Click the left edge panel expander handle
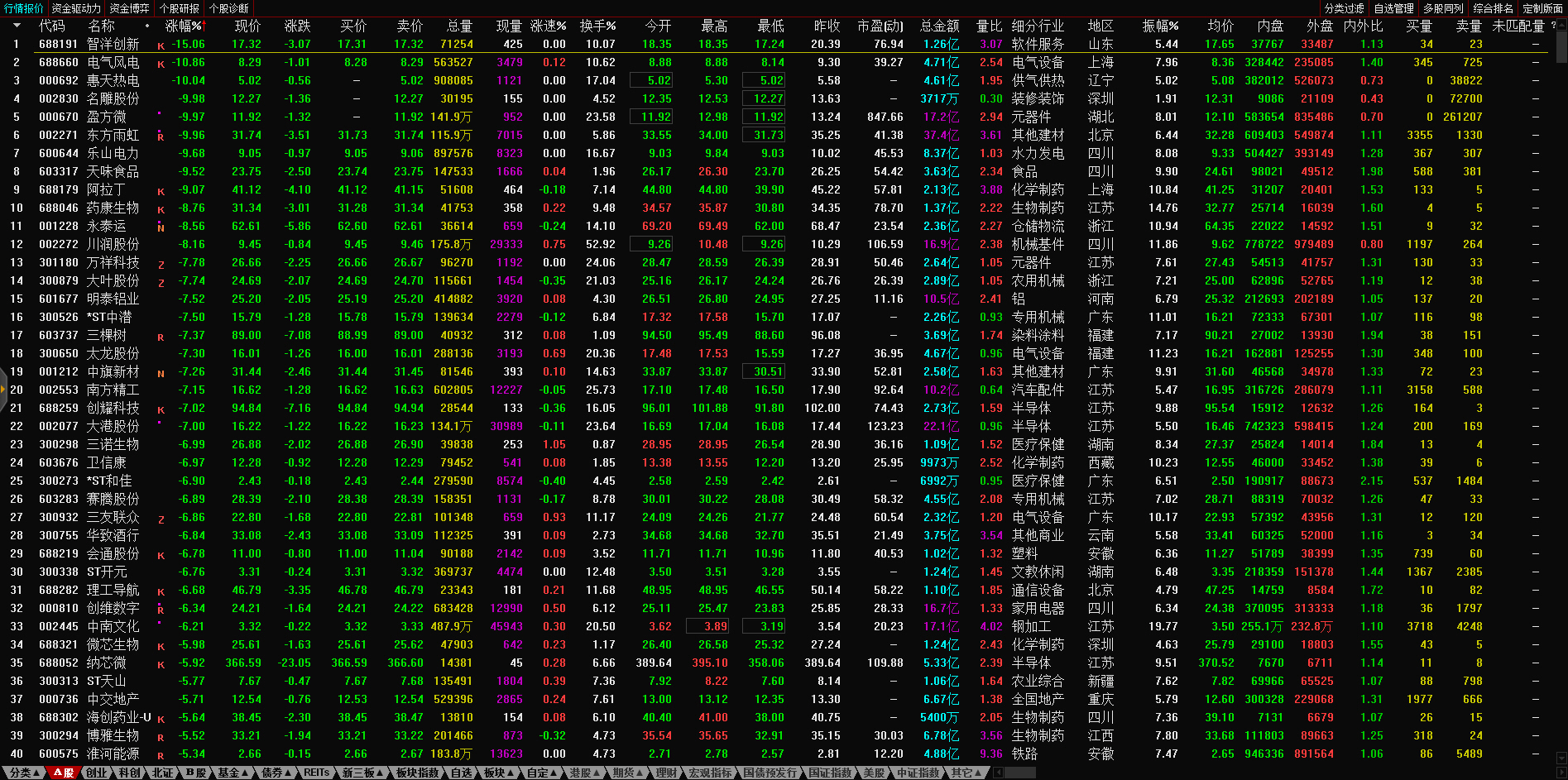 tap(3, 405)
